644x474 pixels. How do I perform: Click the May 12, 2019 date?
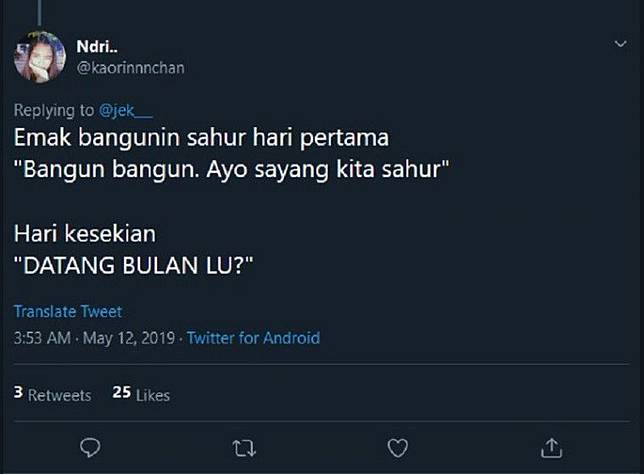129,338
